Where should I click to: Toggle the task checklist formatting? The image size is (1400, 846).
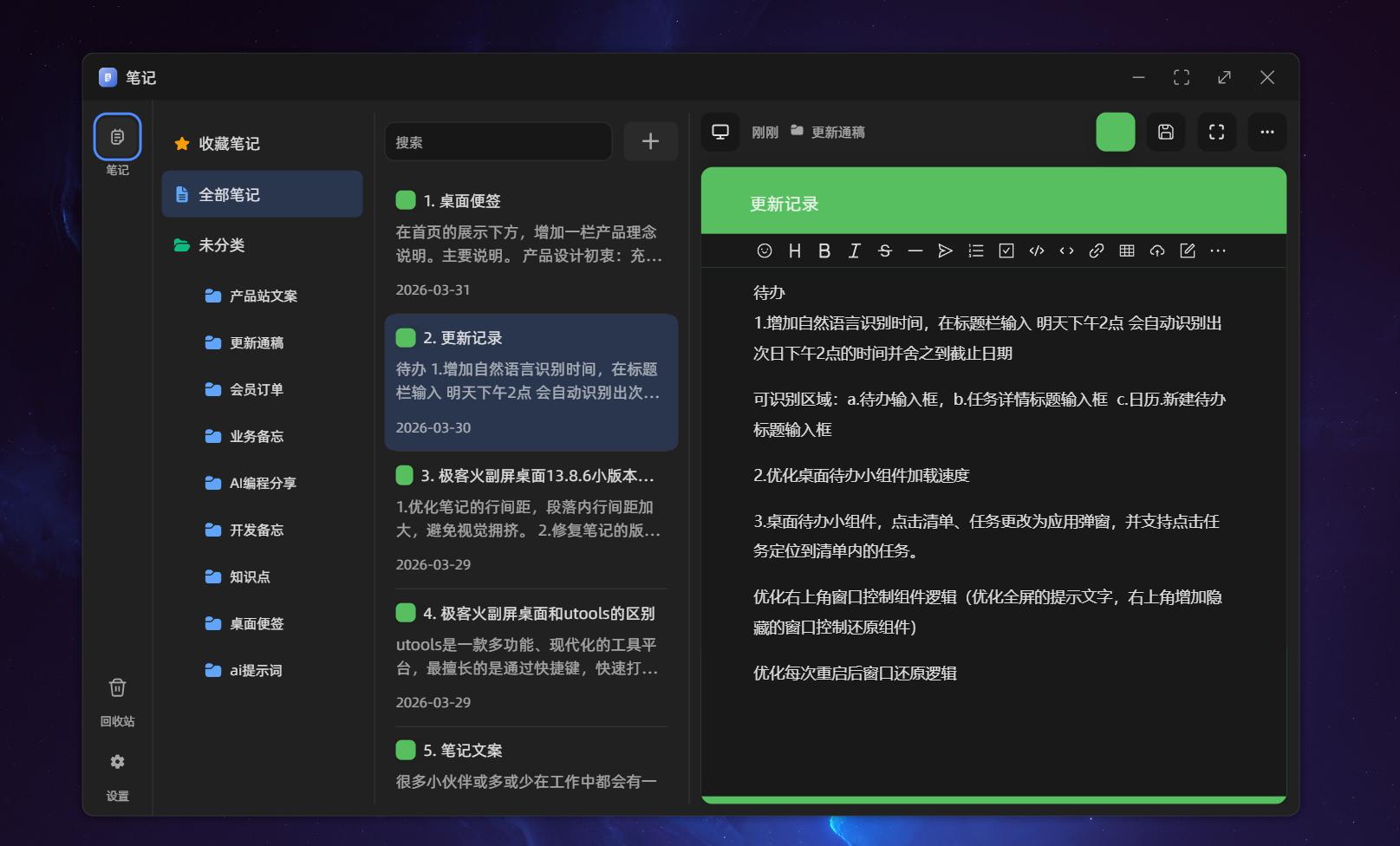click(1006, 251)
